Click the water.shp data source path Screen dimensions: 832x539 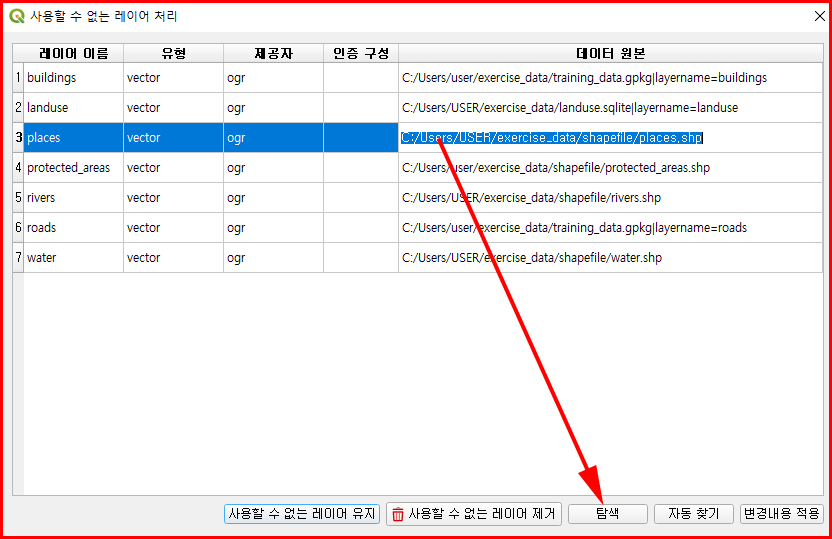click(610, 257)
